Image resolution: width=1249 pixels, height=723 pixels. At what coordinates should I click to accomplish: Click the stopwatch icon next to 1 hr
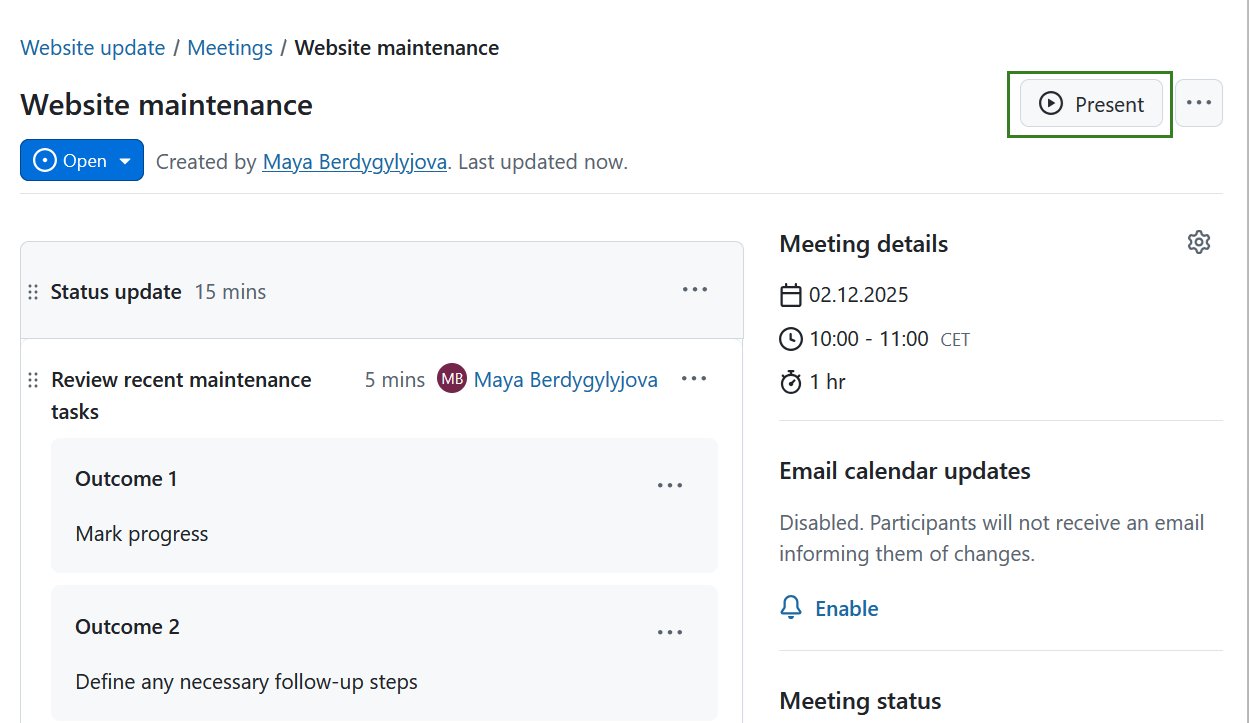(791, 381)
